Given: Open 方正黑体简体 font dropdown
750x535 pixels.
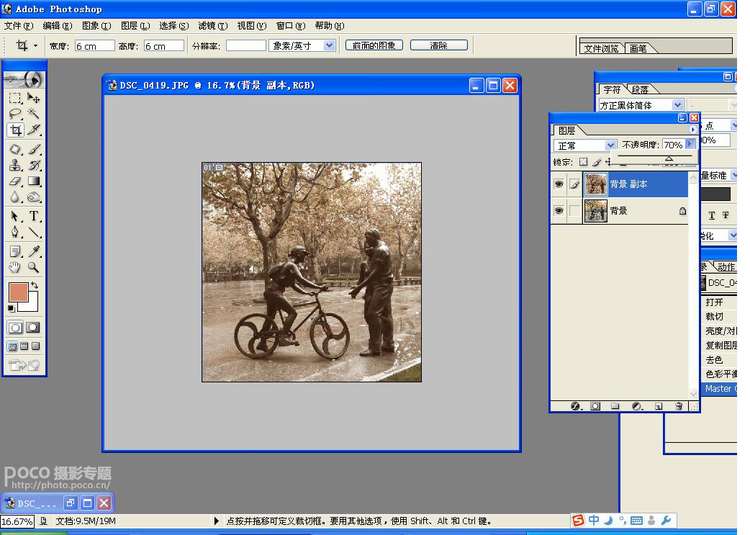Looking at the screenshot, I should (x=678, y=105).
